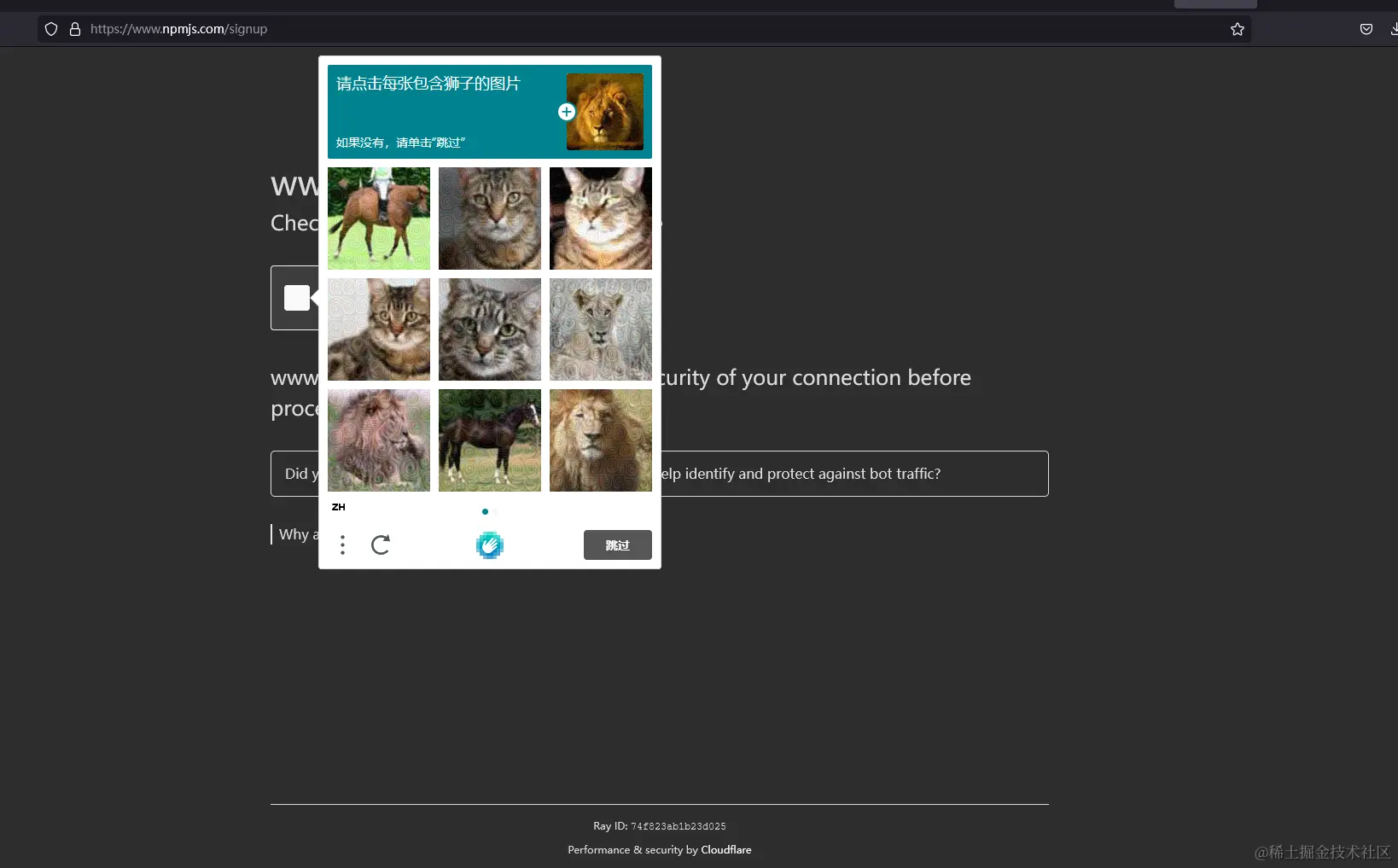Viewport: 1398px width, 868px height.
Task: Select top-middle tabby cat image
Action: pos(490,218)
